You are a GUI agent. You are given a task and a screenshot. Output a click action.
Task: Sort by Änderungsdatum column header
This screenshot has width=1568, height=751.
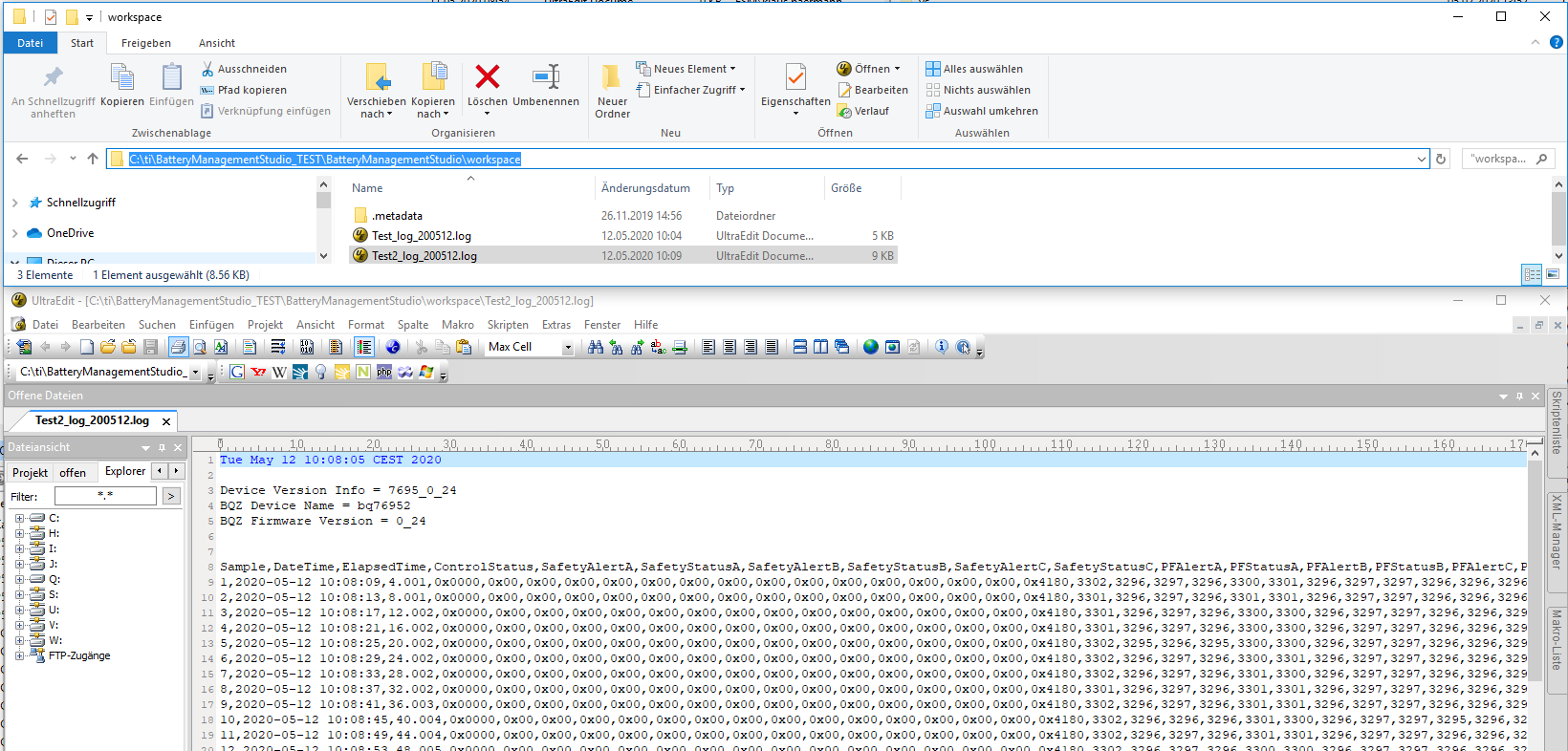[x=645, y=188]
